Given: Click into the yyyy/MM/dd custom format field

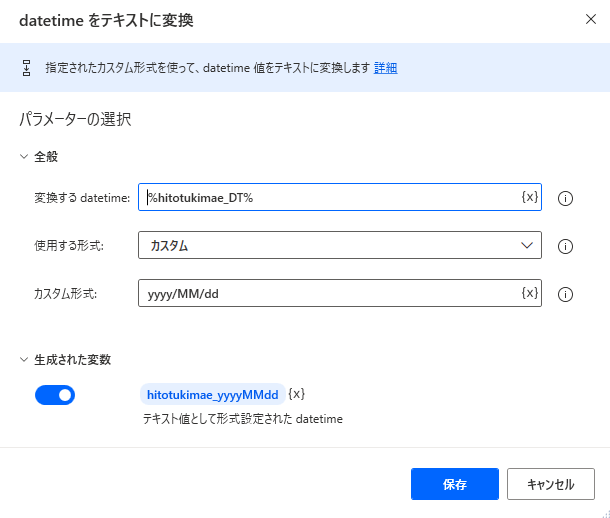Looking at the screenshot, I should (330, 293).
